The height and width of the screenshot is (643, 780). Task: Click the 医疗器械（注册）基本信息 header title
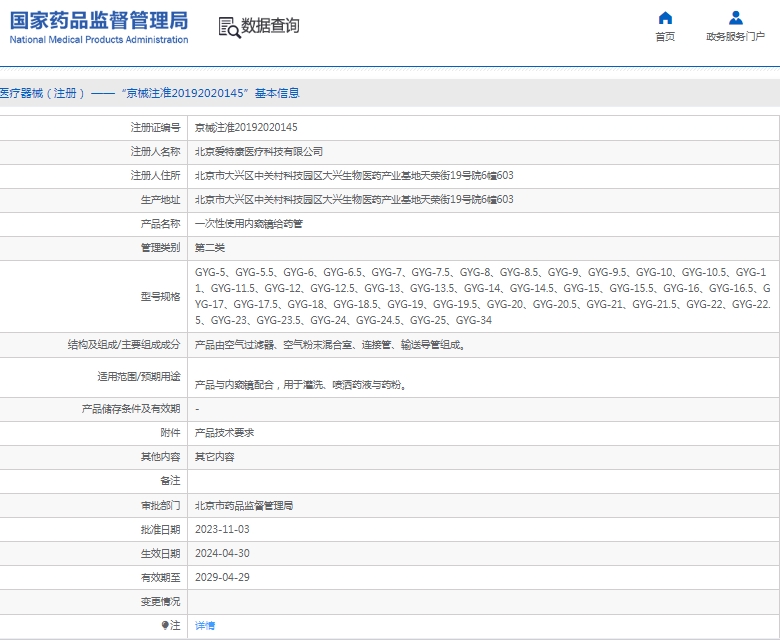[x=150, y=93]
